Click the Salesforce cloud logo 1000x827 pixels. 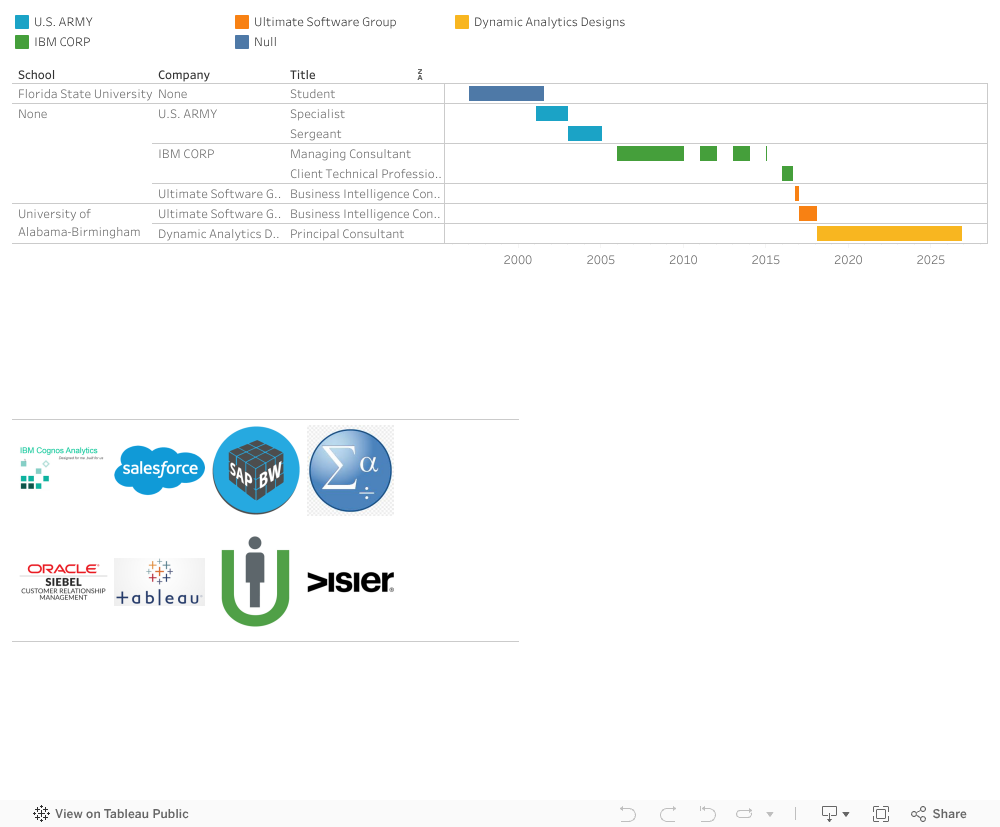click(x=159, y=470)
